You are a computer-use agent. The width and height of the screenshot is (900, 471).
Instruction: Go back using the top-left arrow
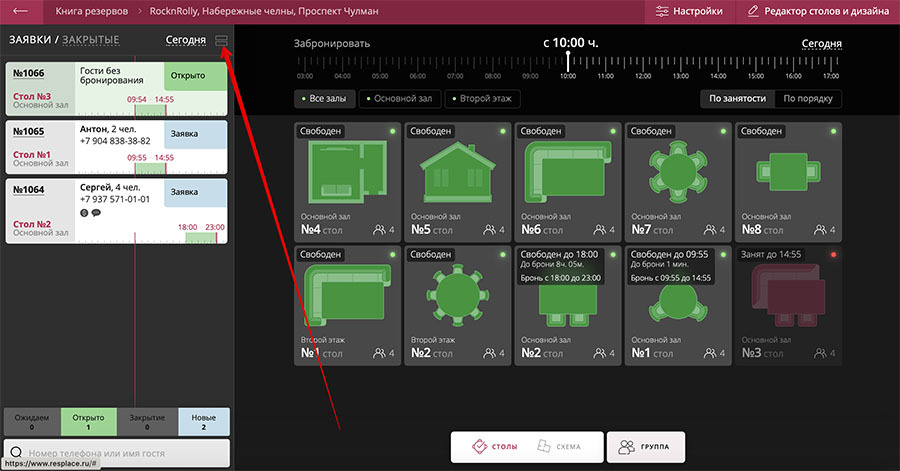point(21,11)
